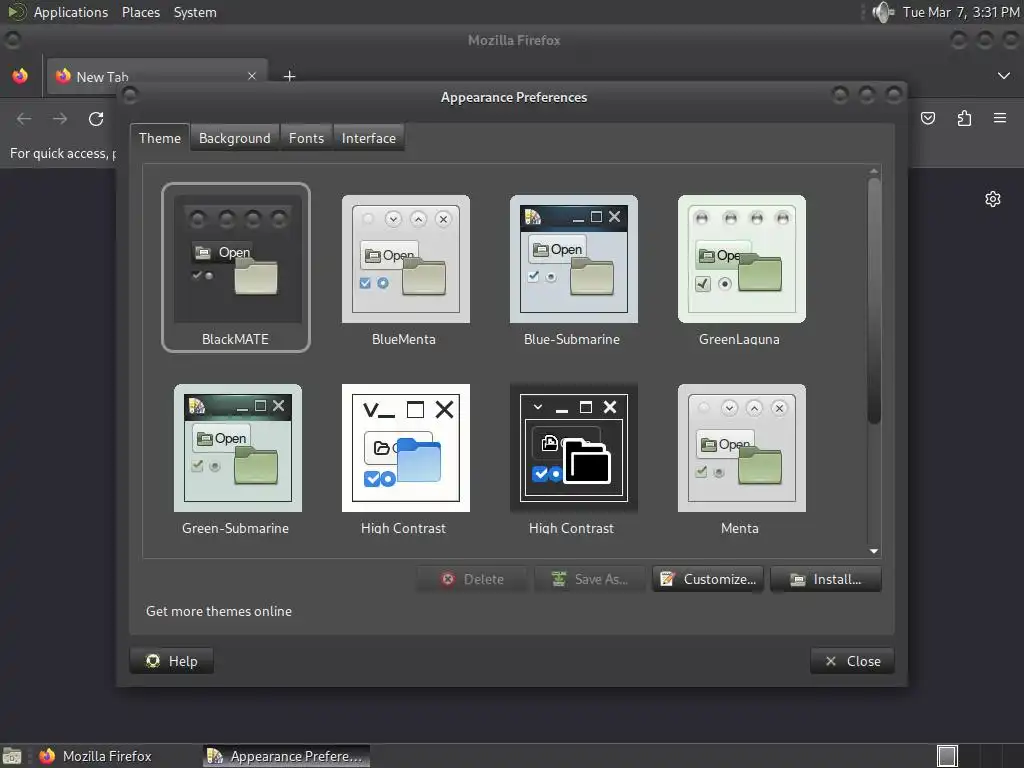Viewport: 1024px width, 768px height.
Task: Open the Get more themes online link
Action: [x=219, y=611]
